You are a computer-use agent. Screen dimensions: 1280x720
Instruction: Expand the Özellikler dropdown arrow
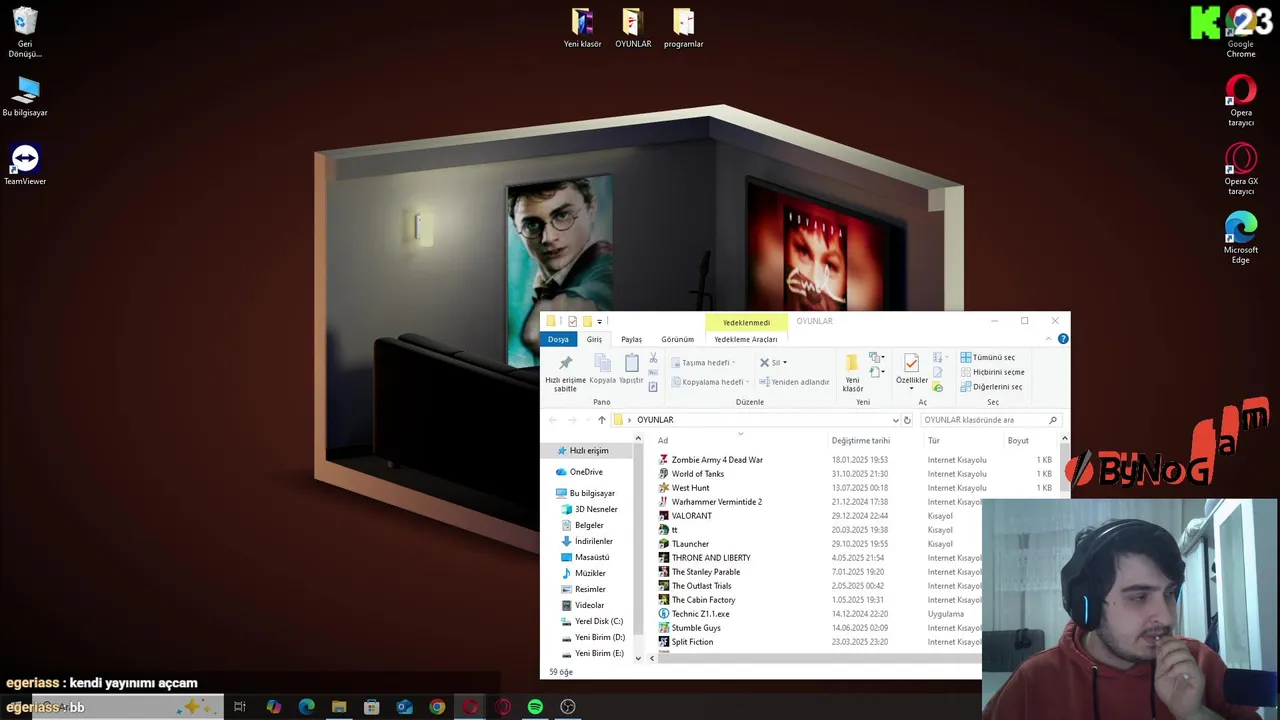[x=911, y=388]
